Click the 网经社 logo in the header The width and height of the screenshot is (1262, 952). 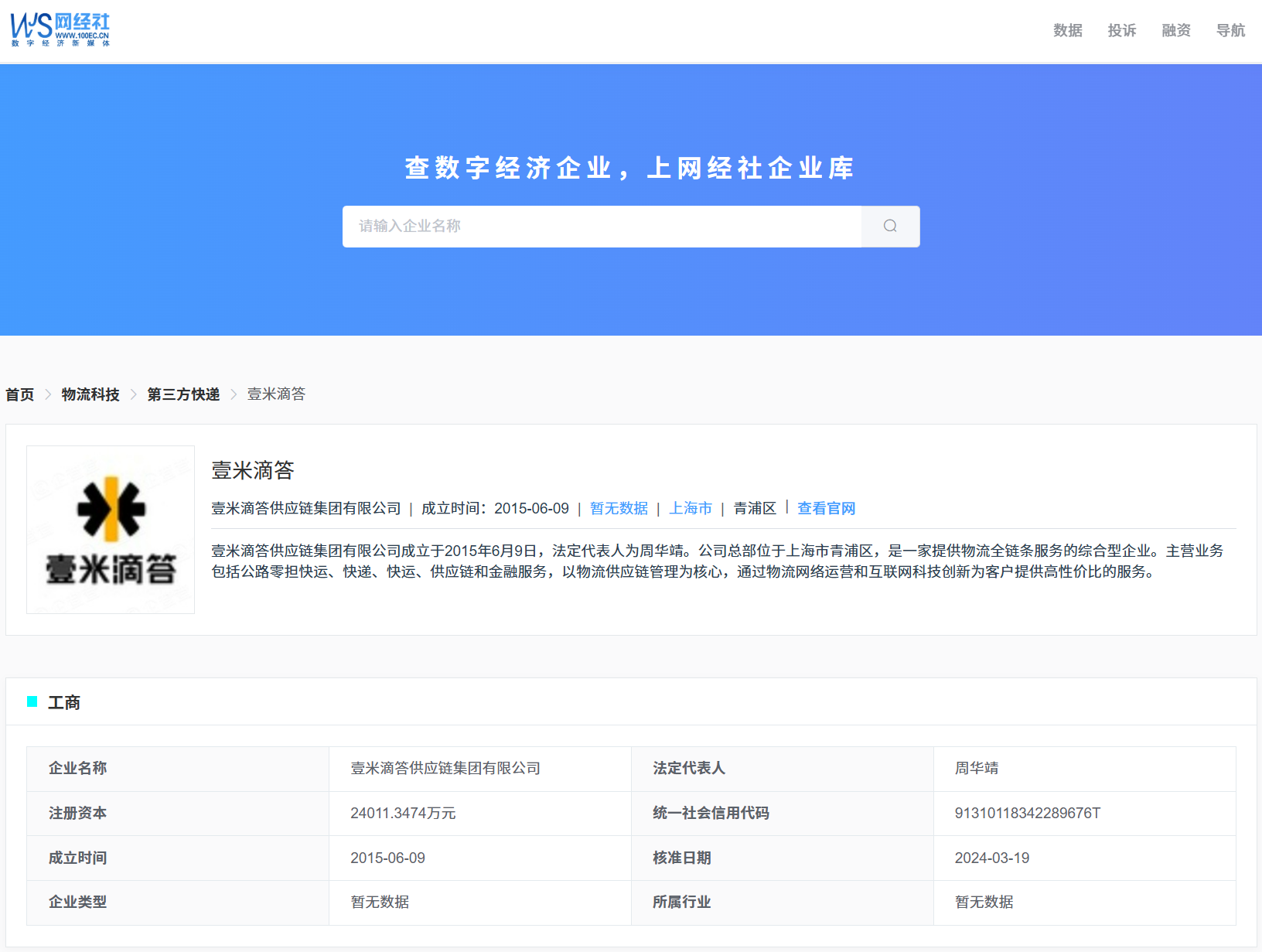click(60, 30)
